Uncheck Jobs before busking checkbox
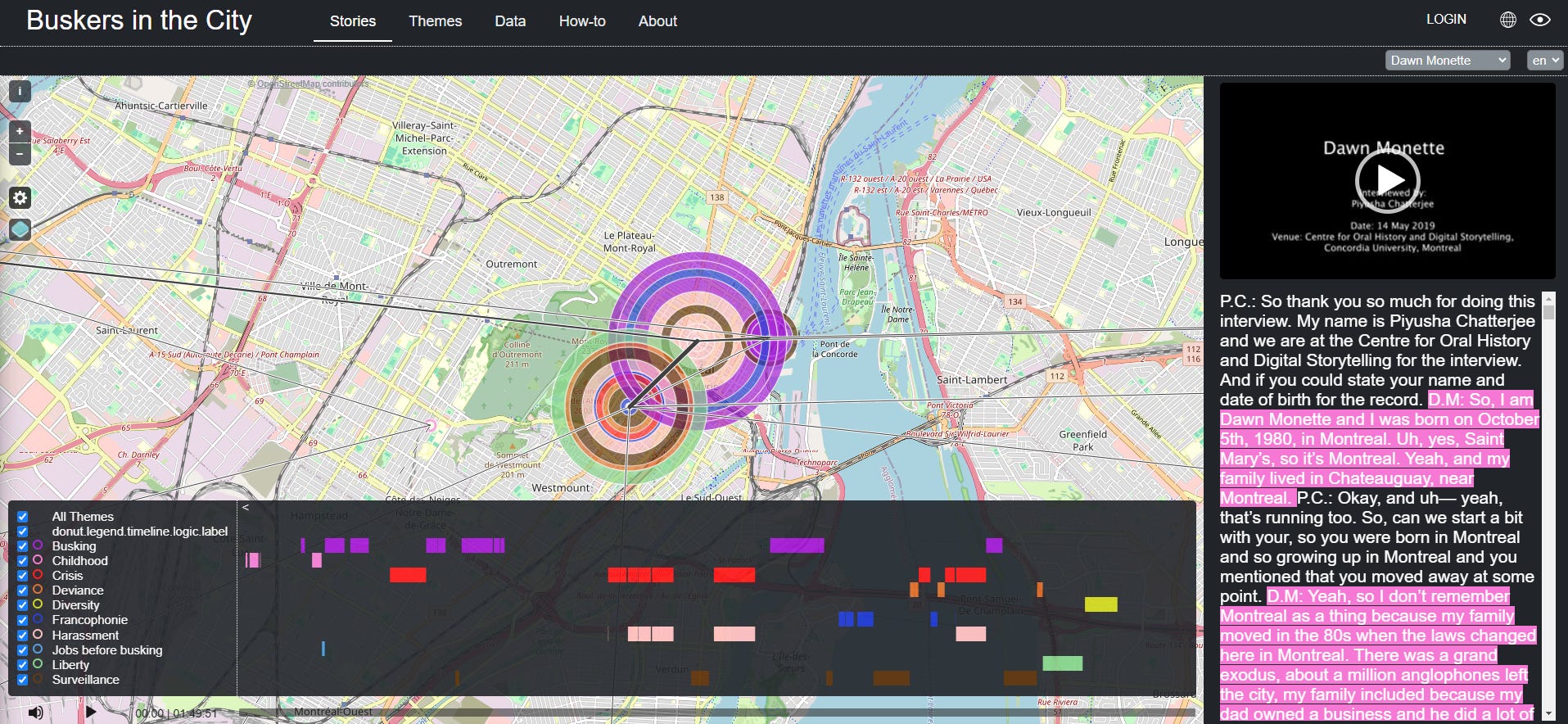 pyautogui.click(x=23, y=650)
